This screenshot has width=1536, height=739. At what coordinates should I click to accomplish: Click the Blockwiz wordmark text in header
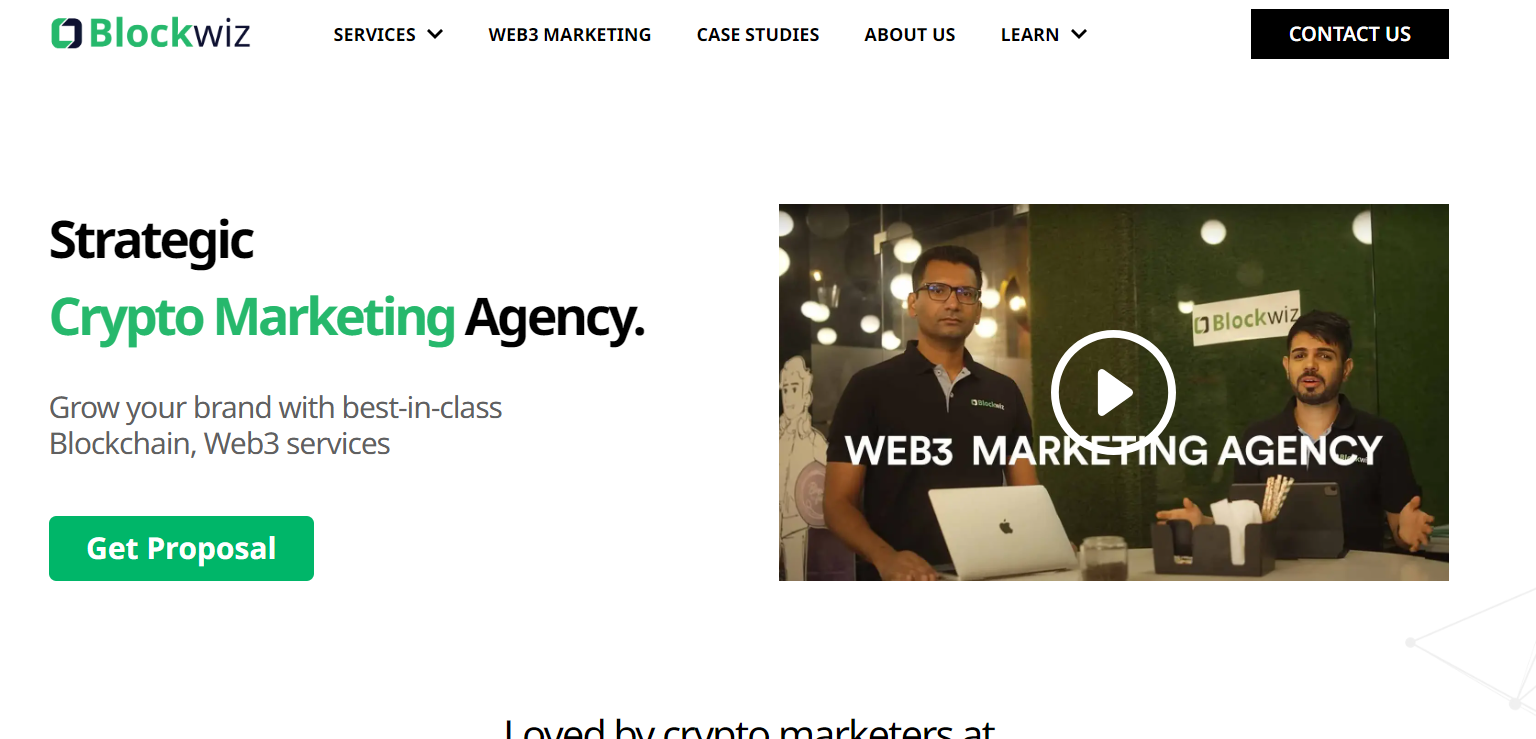169,33
